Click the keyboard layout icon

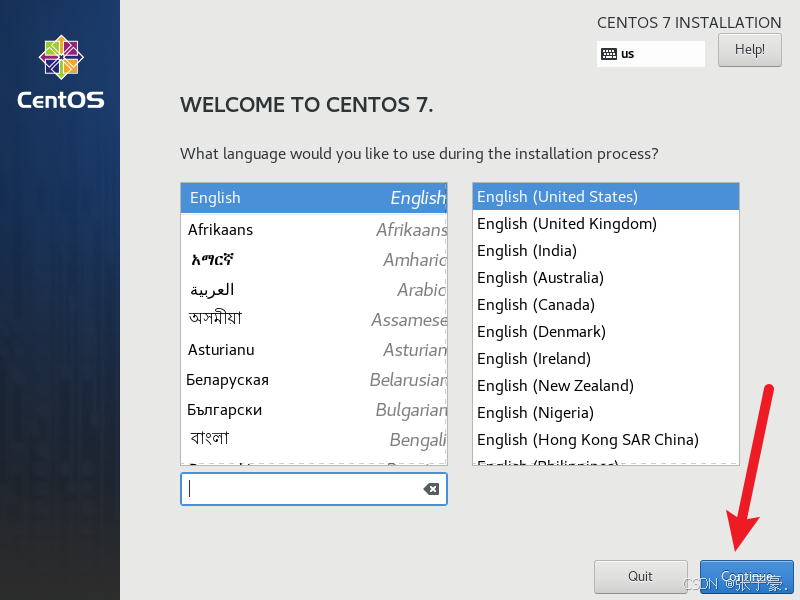[x=608, y=54]
